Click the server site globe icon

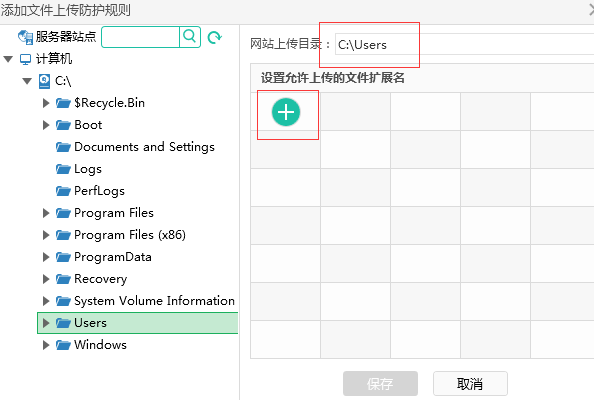pyautogui.click(x=25, y=37)
